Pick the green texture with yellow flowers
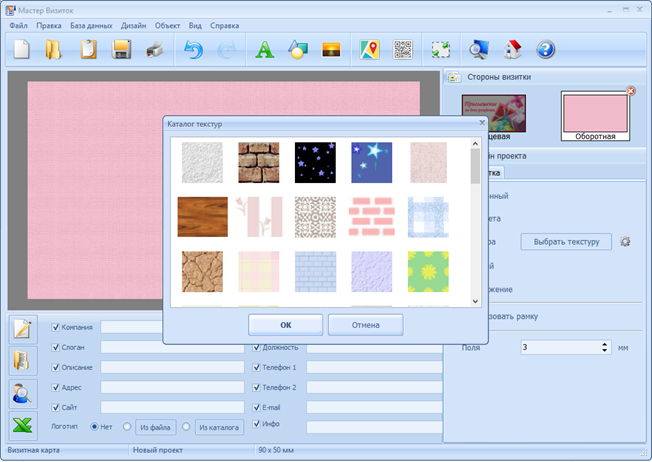The image size is (652, 462). coord(428,272)
